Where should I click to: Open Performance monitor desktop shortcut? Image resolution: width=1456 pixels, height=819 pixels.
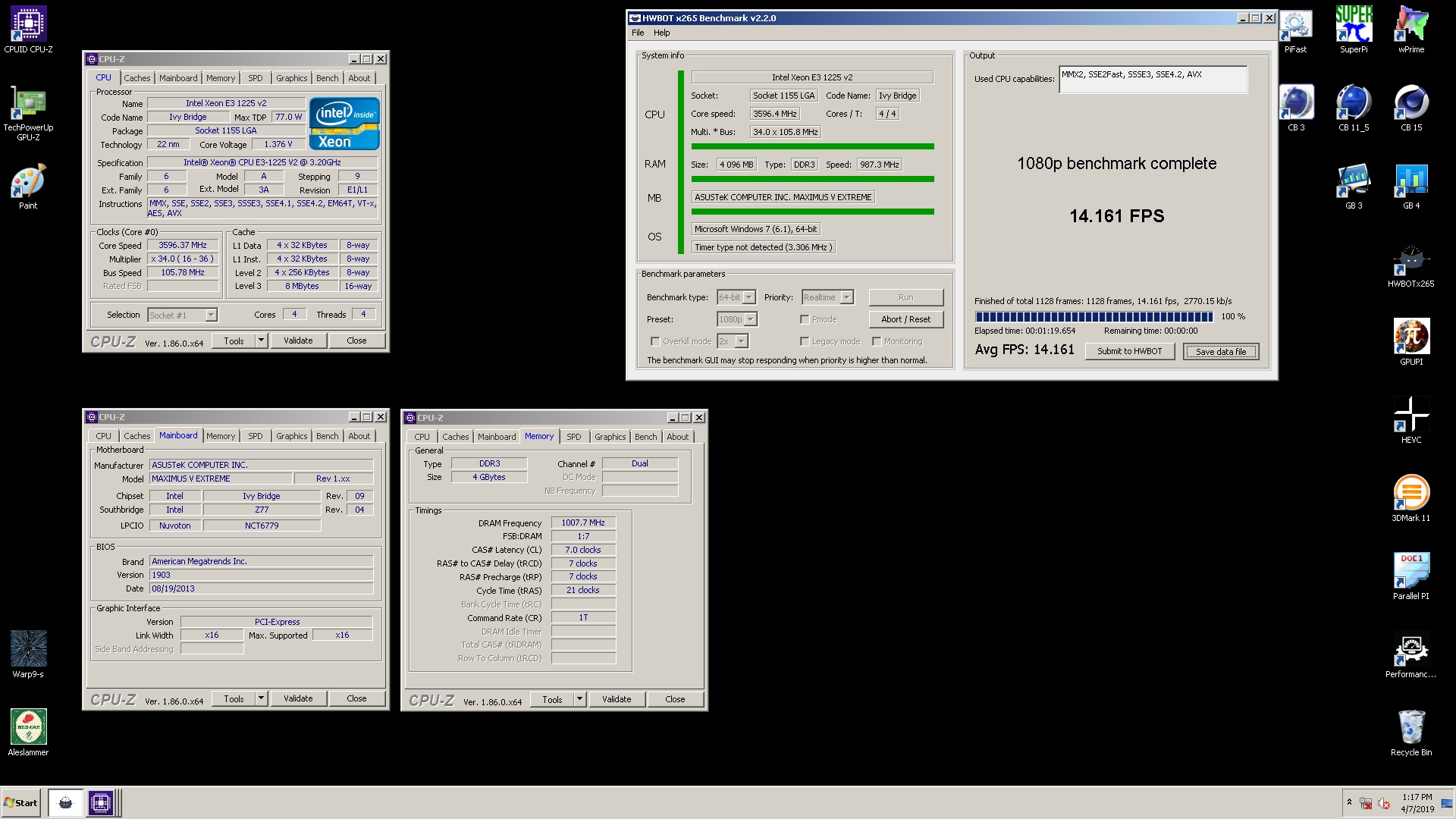click(1411, 655)
